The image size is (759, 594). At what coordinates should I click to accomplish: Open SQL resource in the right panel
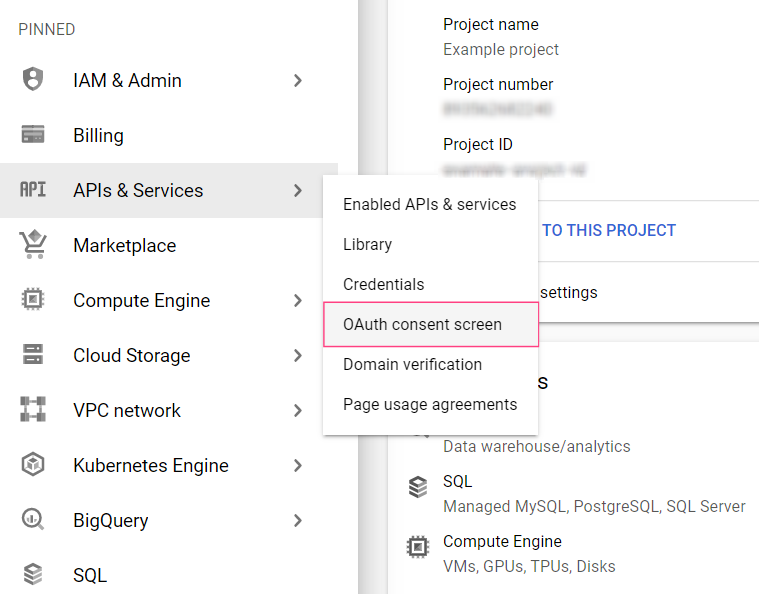click(457, 481)
